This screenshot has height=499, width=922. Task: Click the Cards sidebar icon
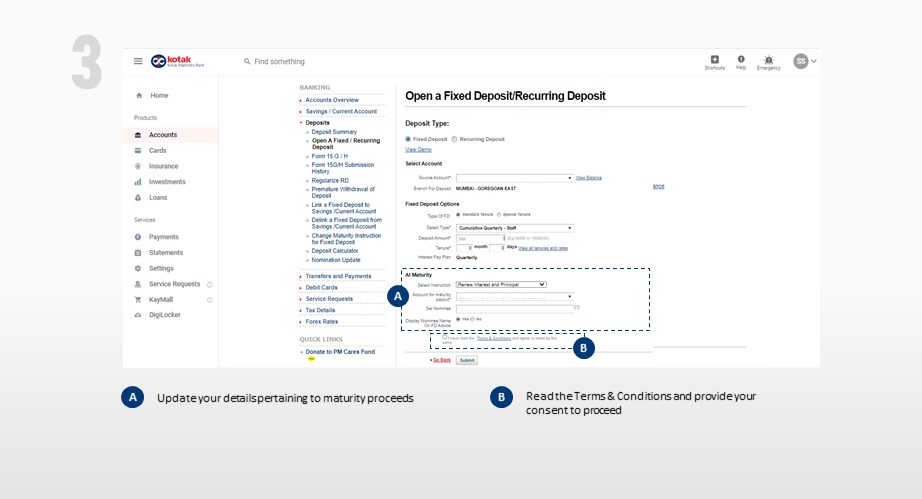point(138,150)
